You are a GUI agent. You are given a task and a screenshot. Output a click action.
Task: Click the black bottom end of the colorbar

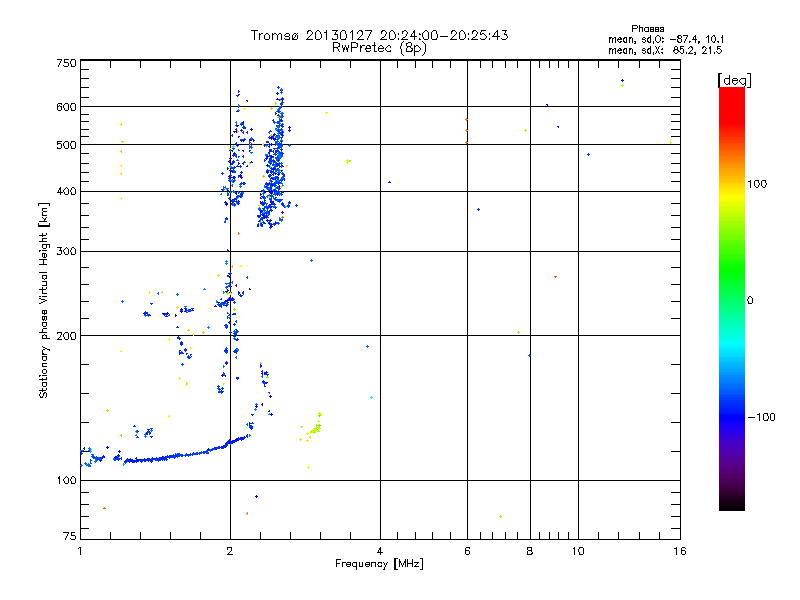[x=732, y=503]
